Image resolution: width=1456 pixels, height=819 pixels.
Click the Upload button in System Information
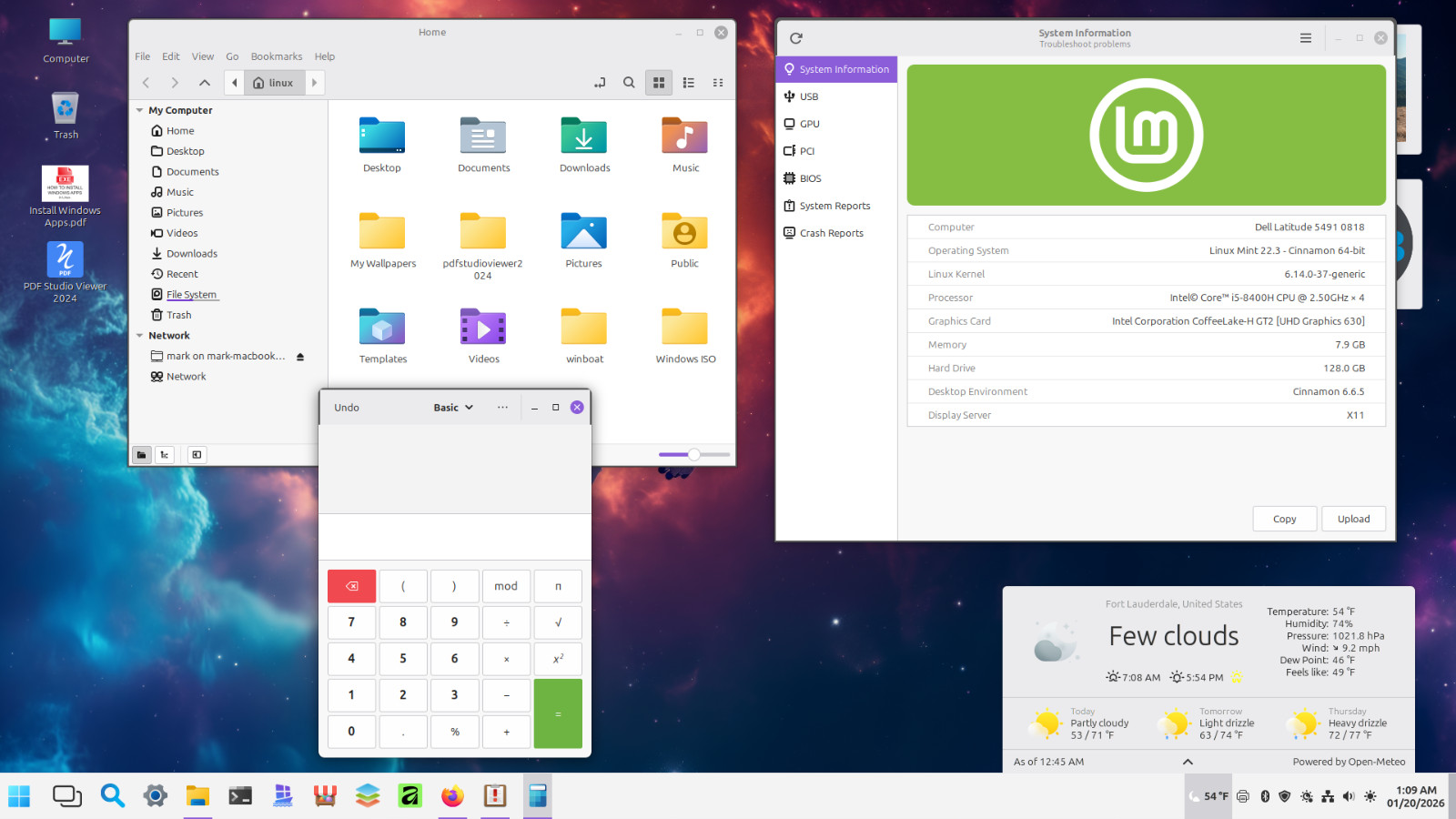click(1354, 519)
